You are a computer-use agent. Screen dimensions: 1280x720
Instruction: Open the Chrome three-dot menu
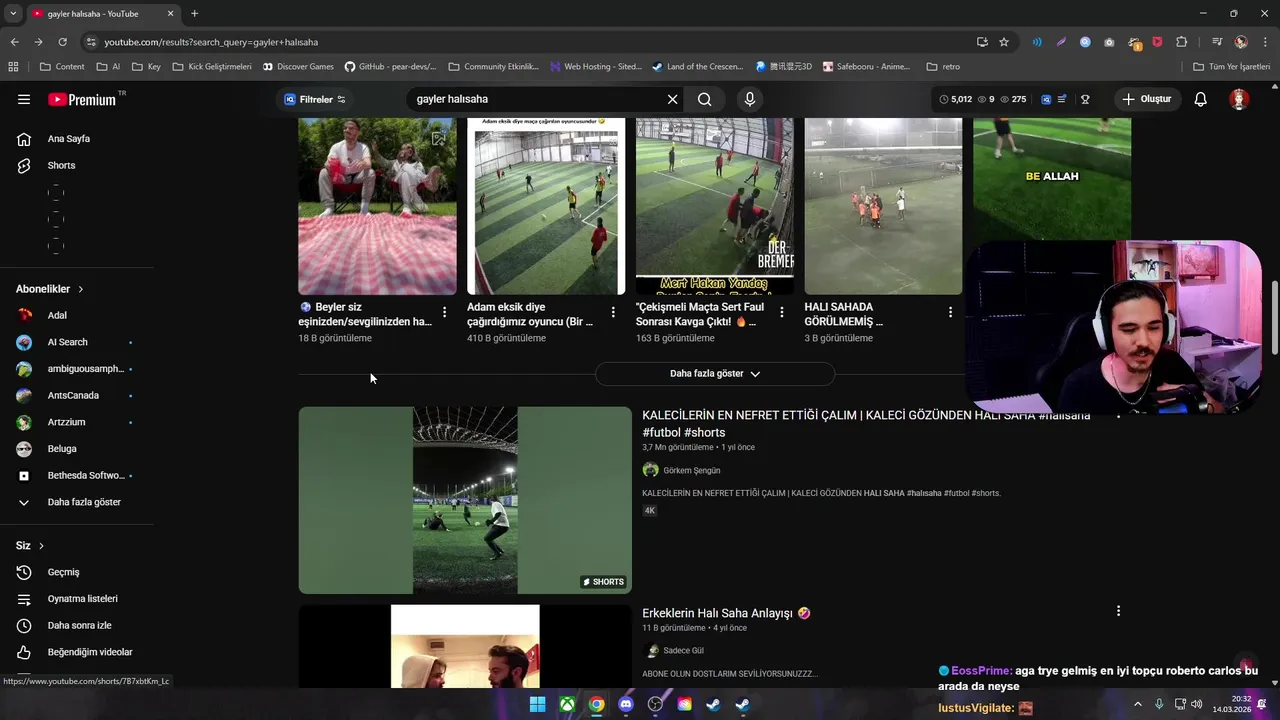point(1264,42)
